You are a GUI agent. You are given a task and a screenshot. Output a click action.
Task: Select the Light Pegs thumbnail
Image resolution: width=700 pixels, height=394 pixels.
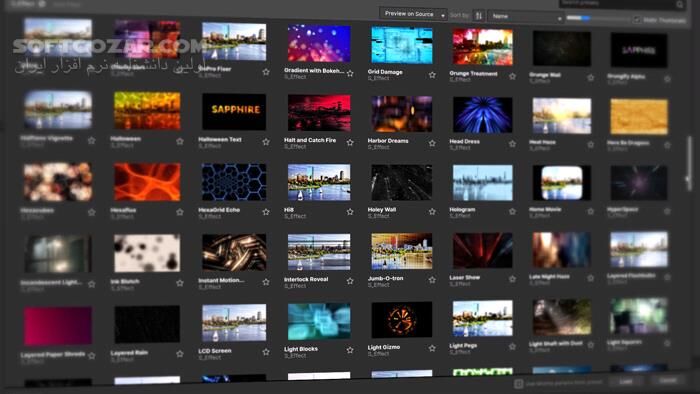483,318
